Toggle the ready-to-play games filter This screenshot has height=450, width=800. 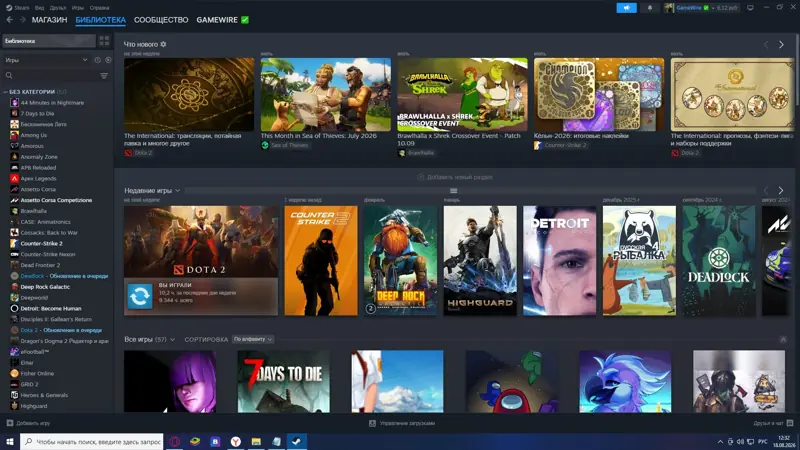click(x=108, y=60)
